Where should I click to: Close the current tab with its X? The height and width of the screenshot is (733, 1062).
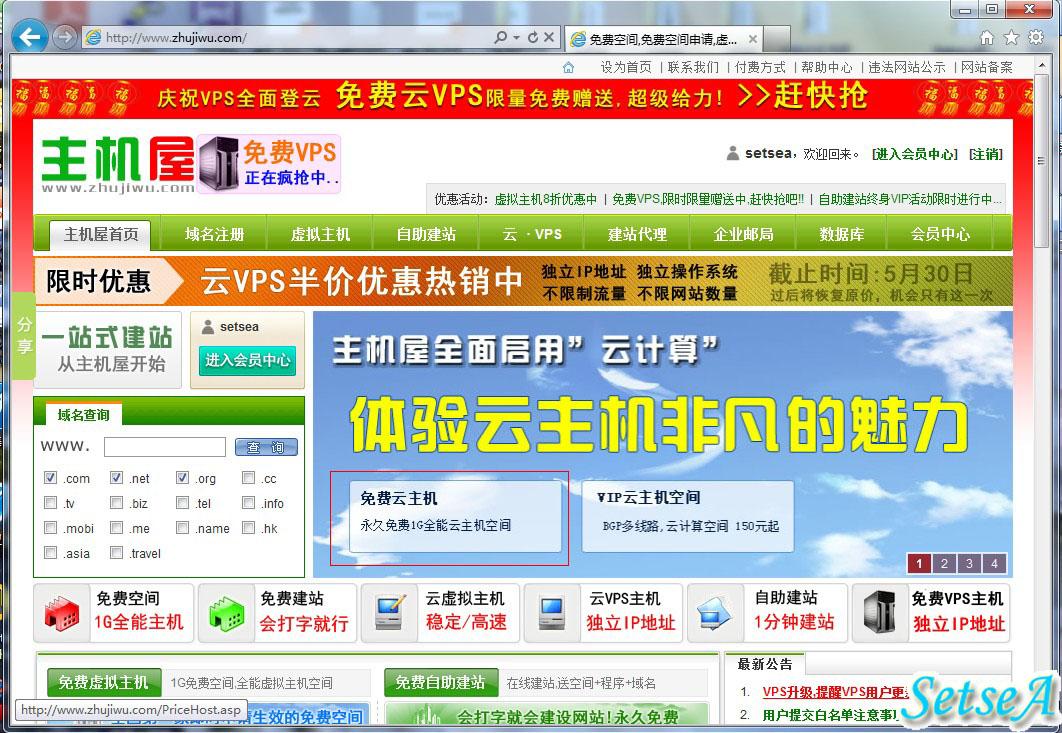tap(752, 39)
